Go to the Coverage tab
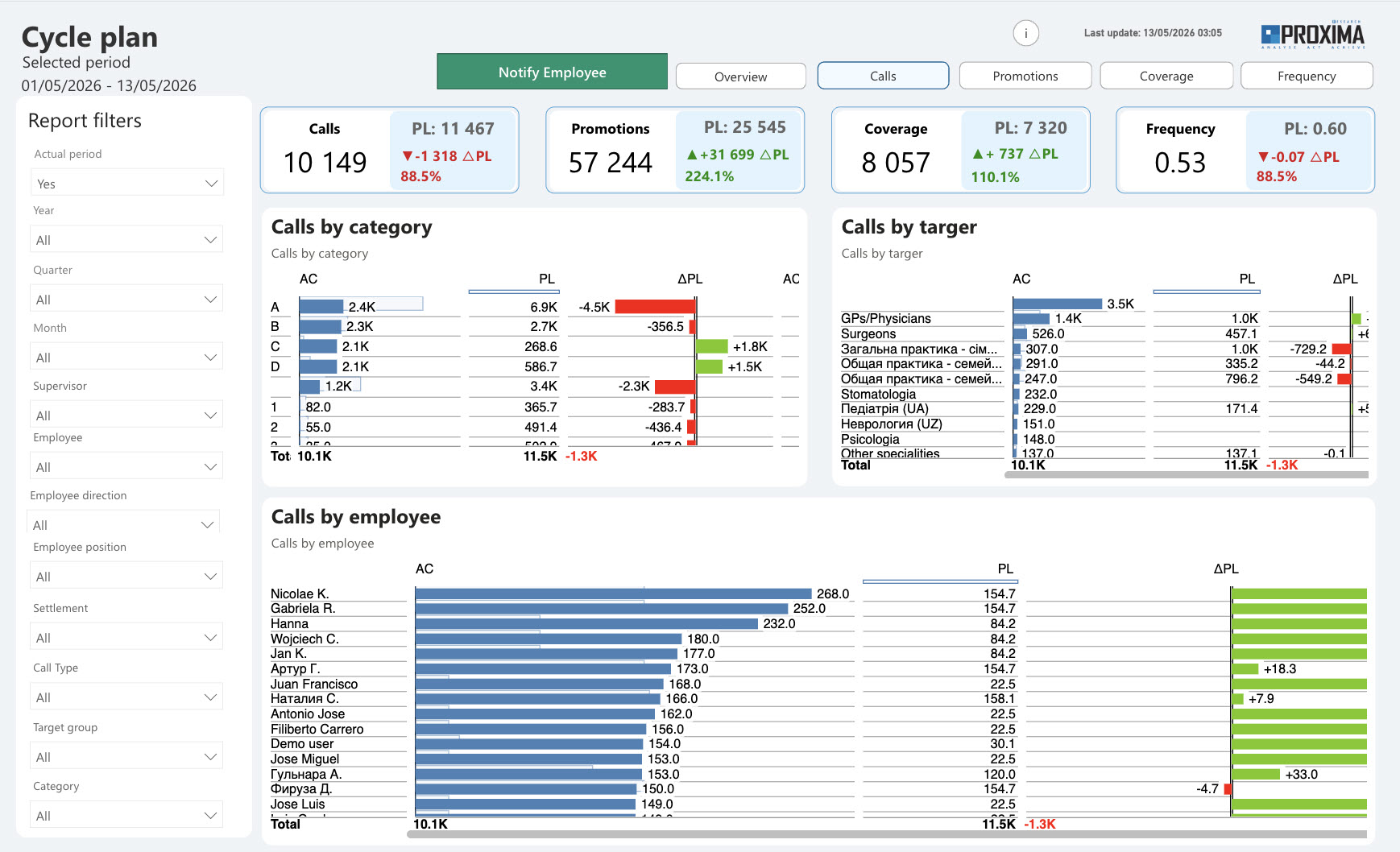Screen dimensions: 1400x852 [x=1166, y=76]
